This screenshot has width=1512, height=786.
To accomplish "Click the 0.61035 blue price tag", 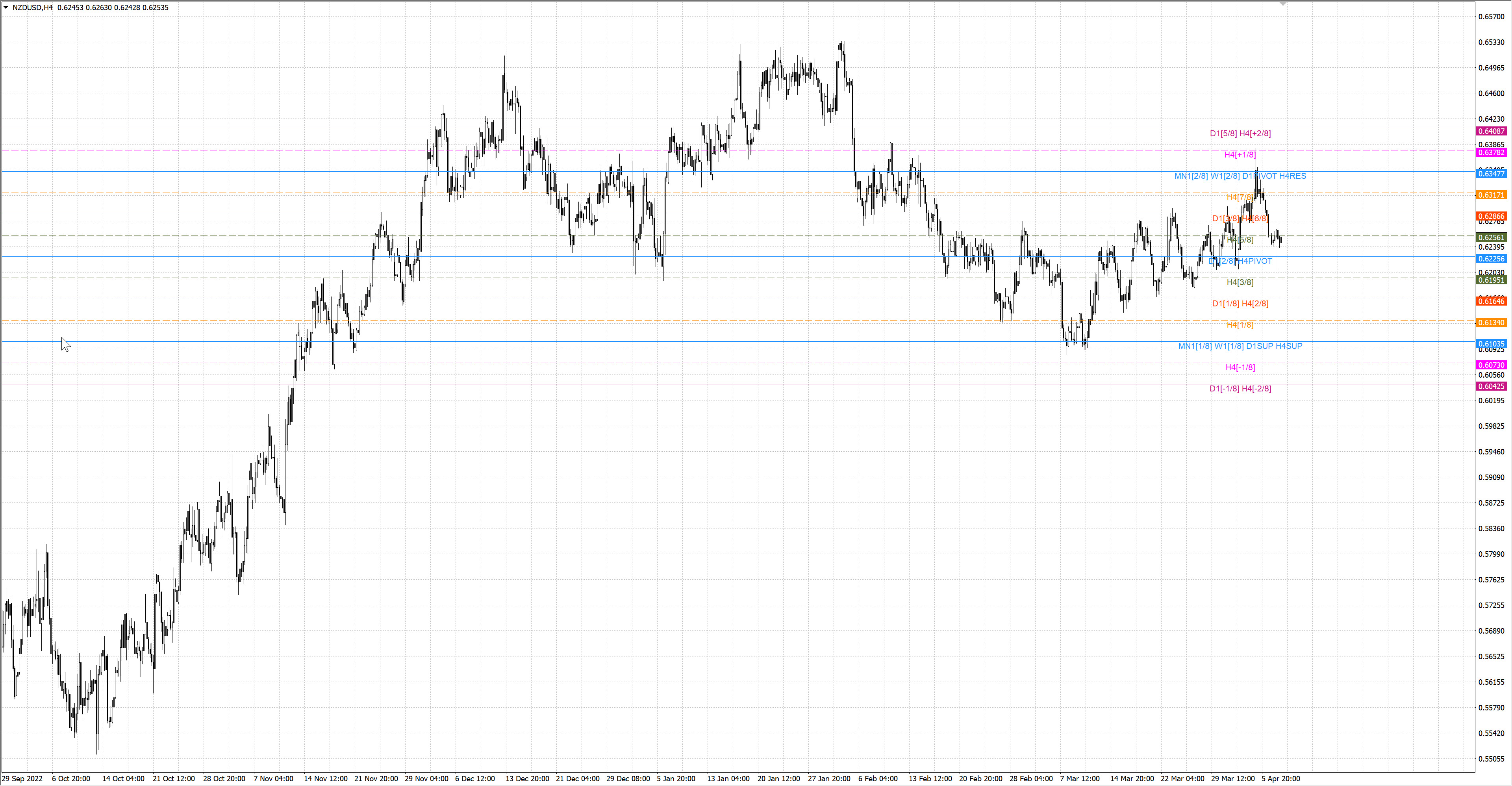I will click(1492, 344).
